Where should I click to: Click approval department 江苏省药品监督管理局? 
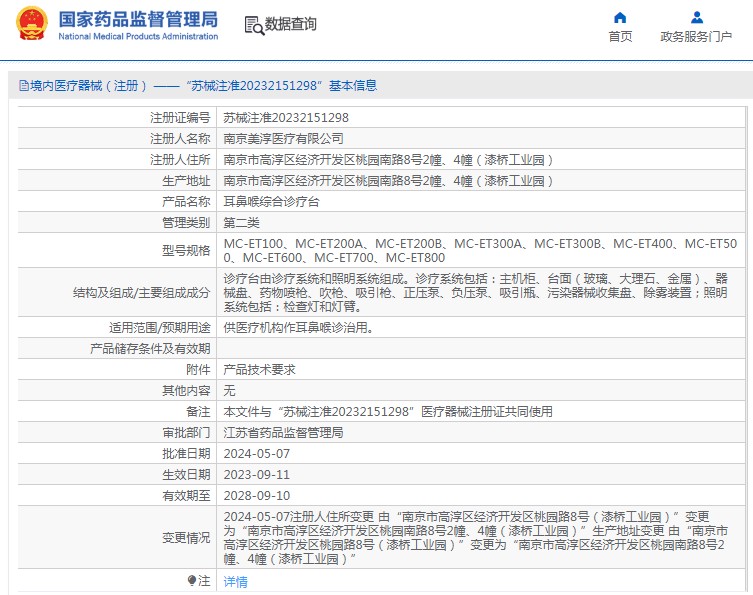[x=283, y=433]
